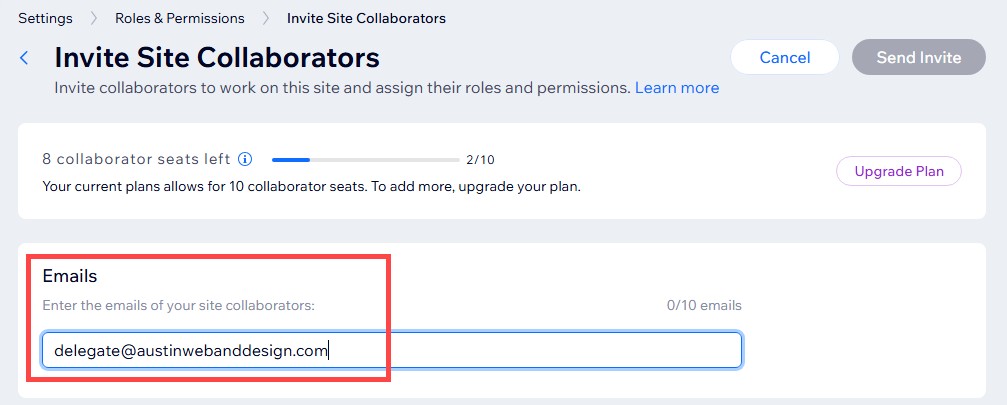1007x405 pixels.
Task: Select the chevron separator after Settings breadcrumb
Action: (x=94, y=19)
